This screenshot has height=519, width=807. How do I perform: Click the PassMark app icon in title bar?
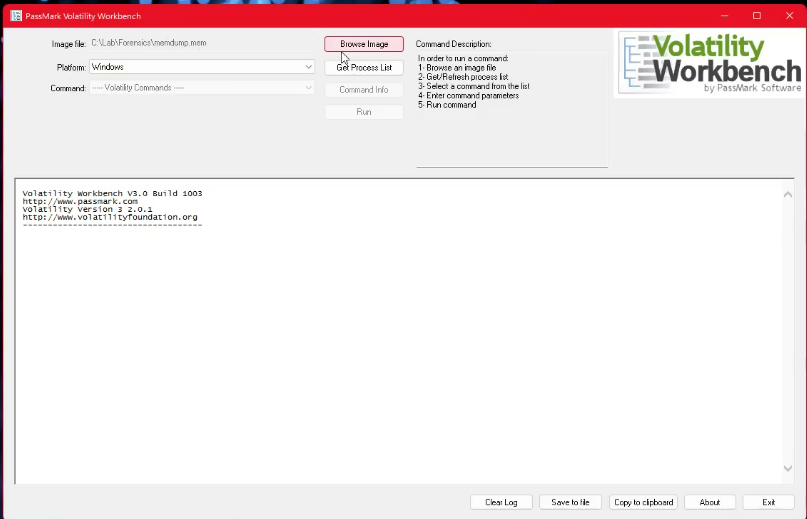(x=16, y=16)
